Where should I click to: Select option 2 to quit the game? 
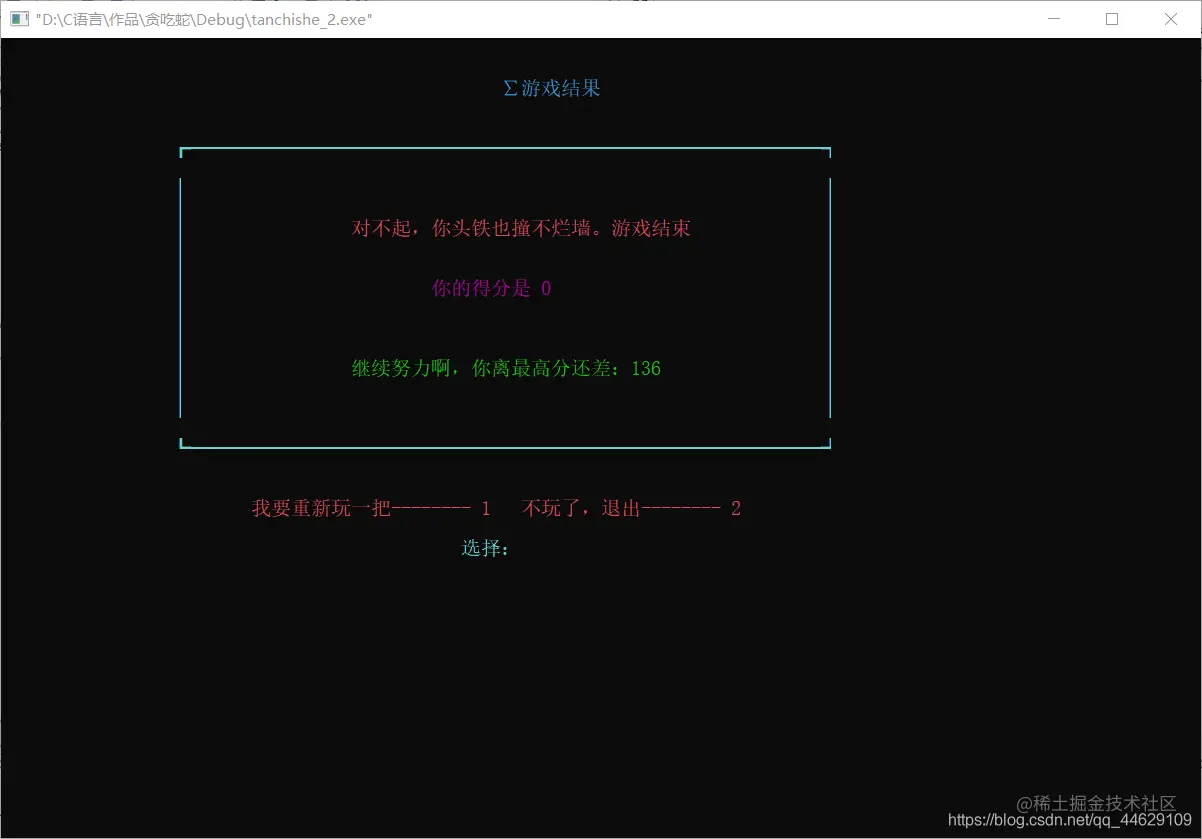[737, 507]
